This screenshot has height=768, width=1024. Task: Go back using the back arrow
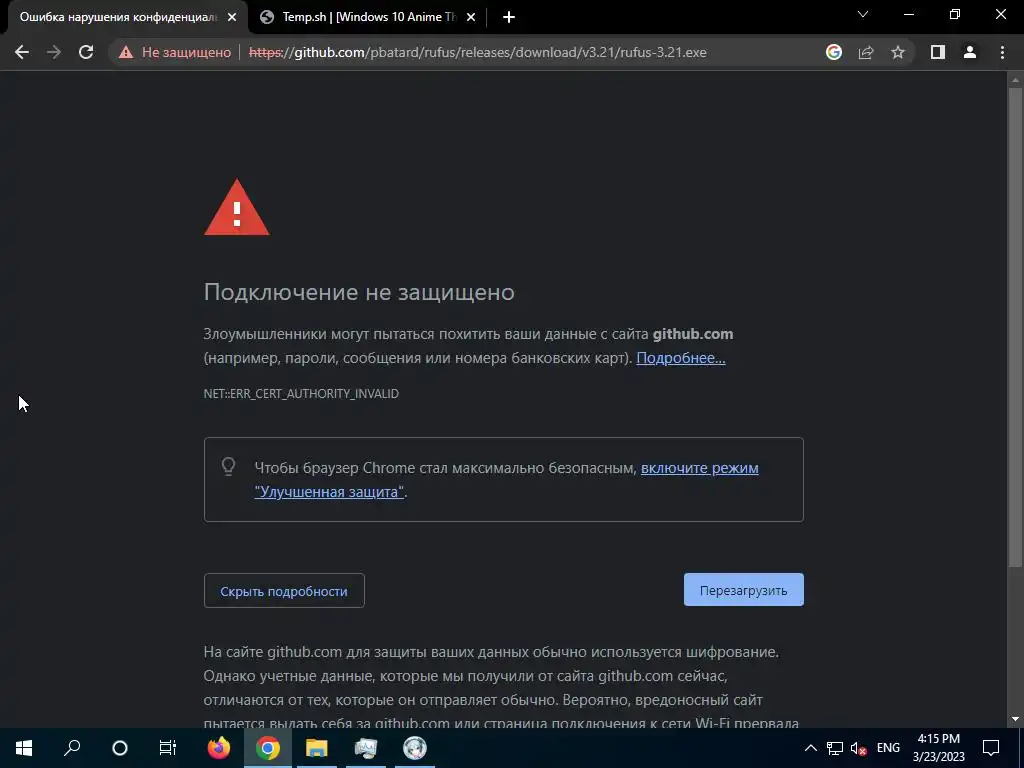point(22,52)
